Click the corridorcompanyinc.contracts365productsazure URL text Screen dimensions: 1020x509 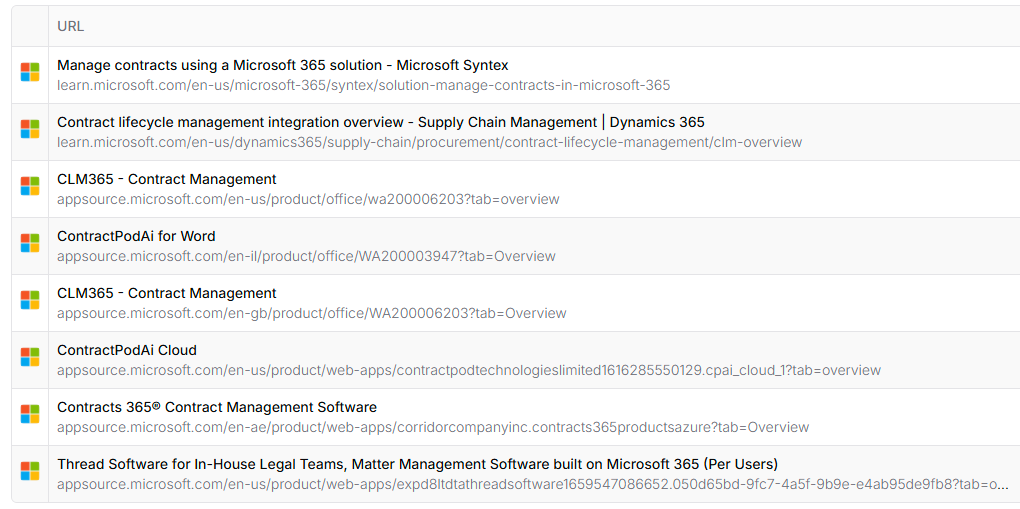click(x=433, y=428)
